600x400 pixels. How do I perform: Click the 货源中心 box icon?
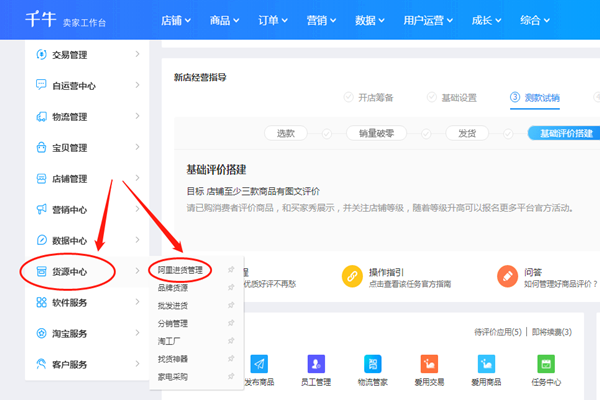point(41,271)
